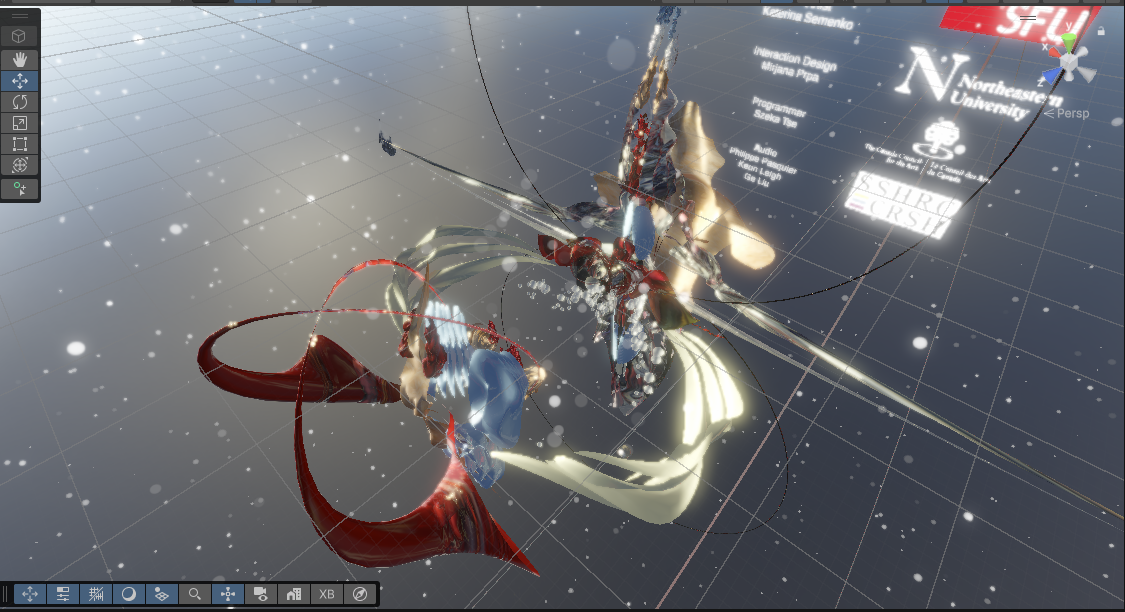This screenshot has height=612, width=1125.
Task: Toggle the scene grid visibility button
Action: 162,594
